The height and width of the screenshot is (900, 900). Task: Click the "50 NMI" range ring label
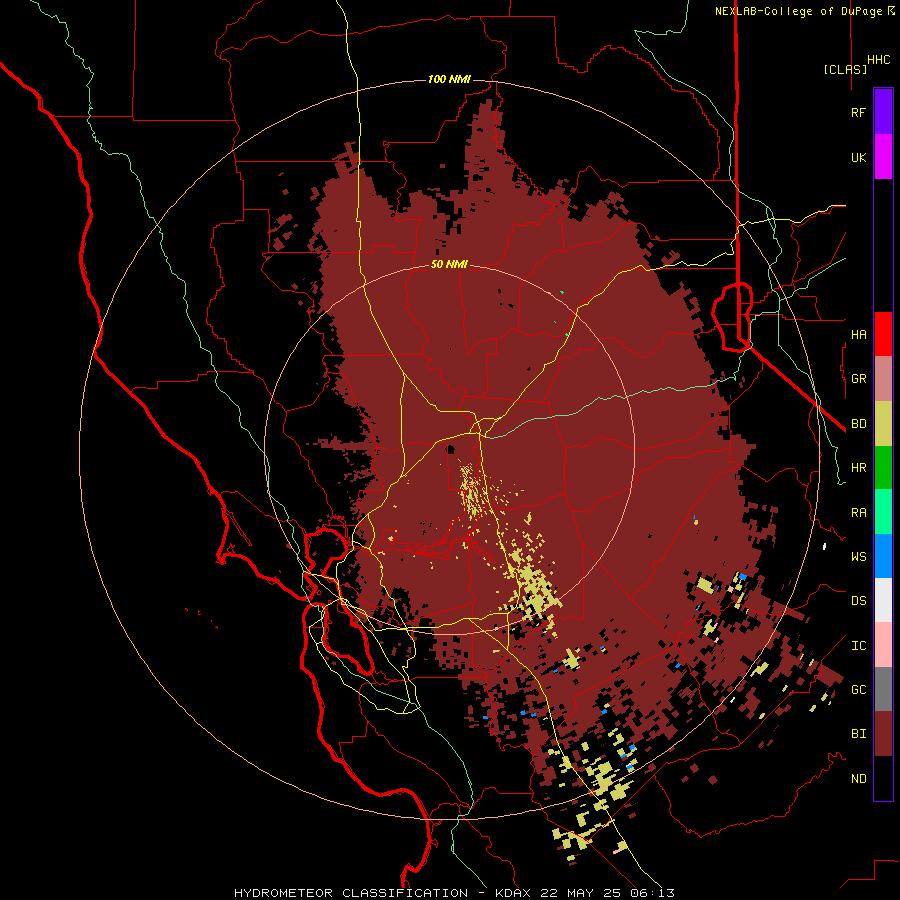click(x=449, y=265)
